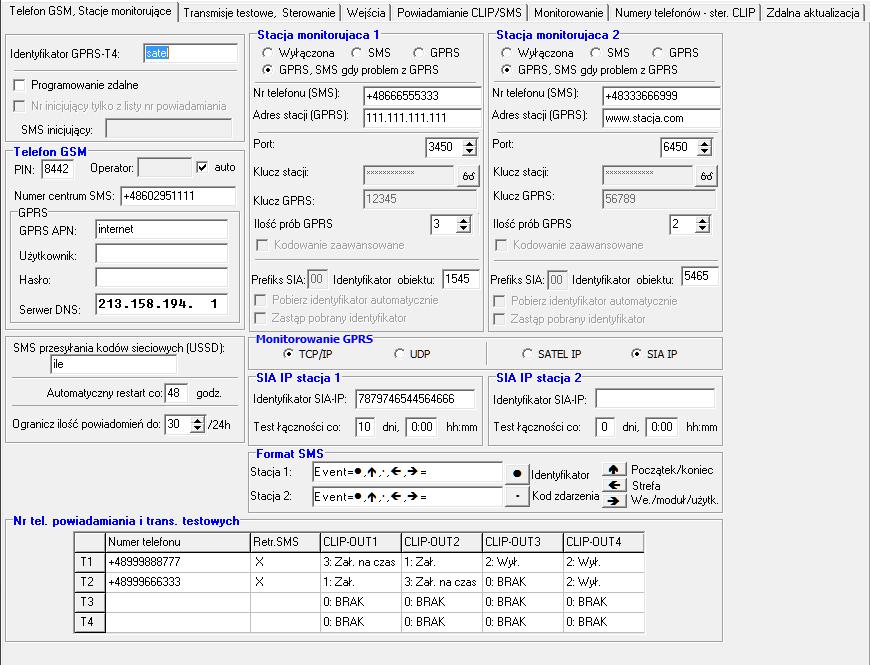The image size is (870, 665).
Task: Edit Format SMS Stacja 1 field
Action: tap(407, 472)
